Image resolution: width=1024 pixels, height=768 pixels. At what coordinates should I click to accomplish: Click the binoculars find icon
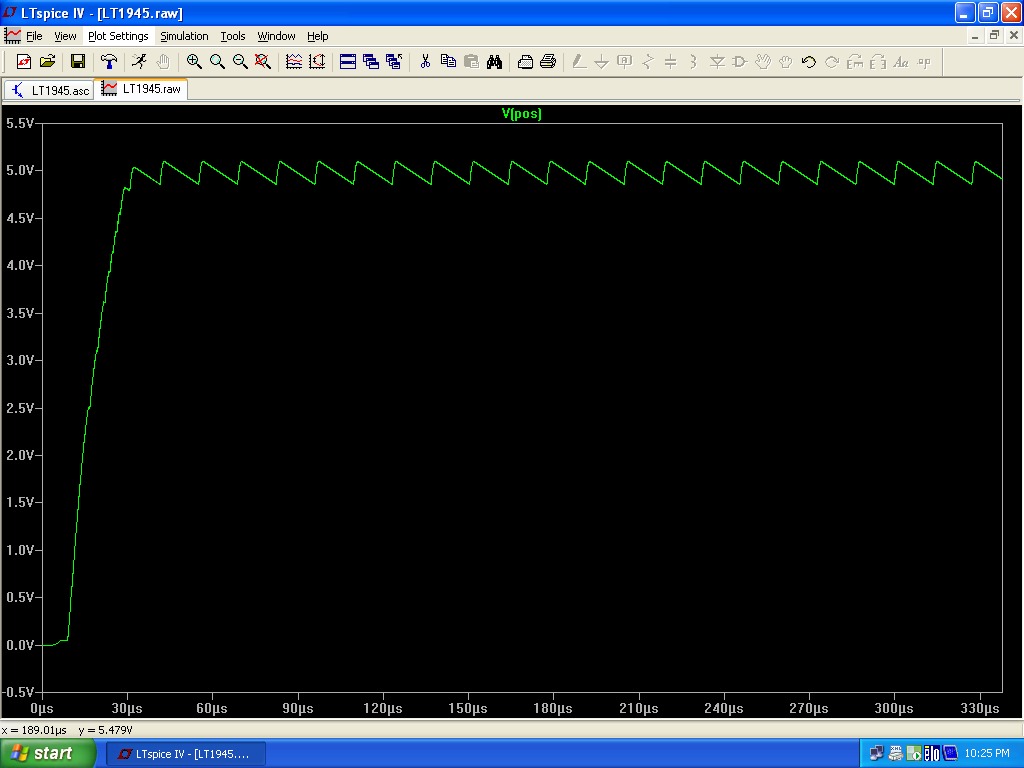[x=494, y=61]
